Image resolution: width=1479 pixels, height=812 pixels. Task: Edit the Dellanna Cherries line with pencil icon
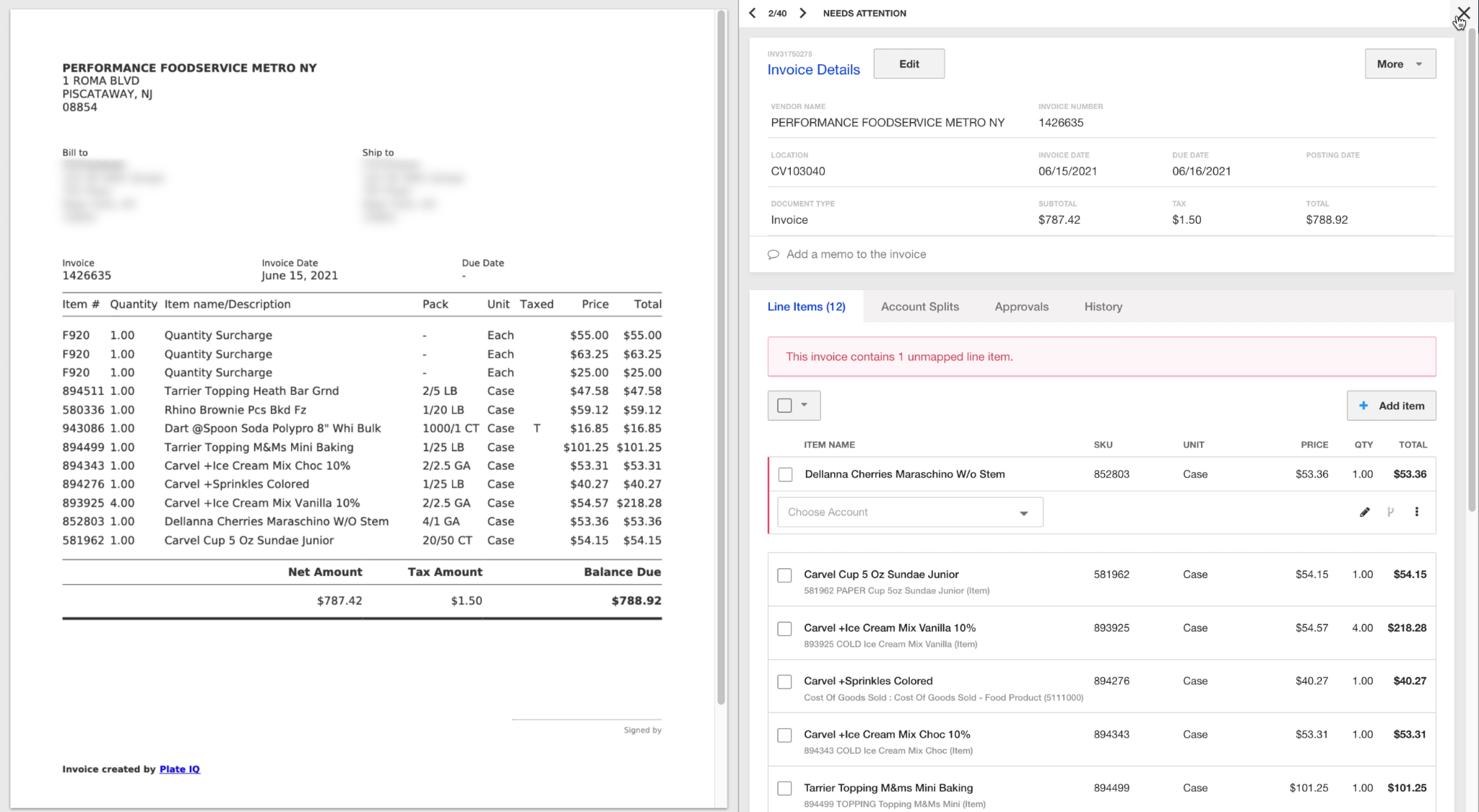[1364, 512]
